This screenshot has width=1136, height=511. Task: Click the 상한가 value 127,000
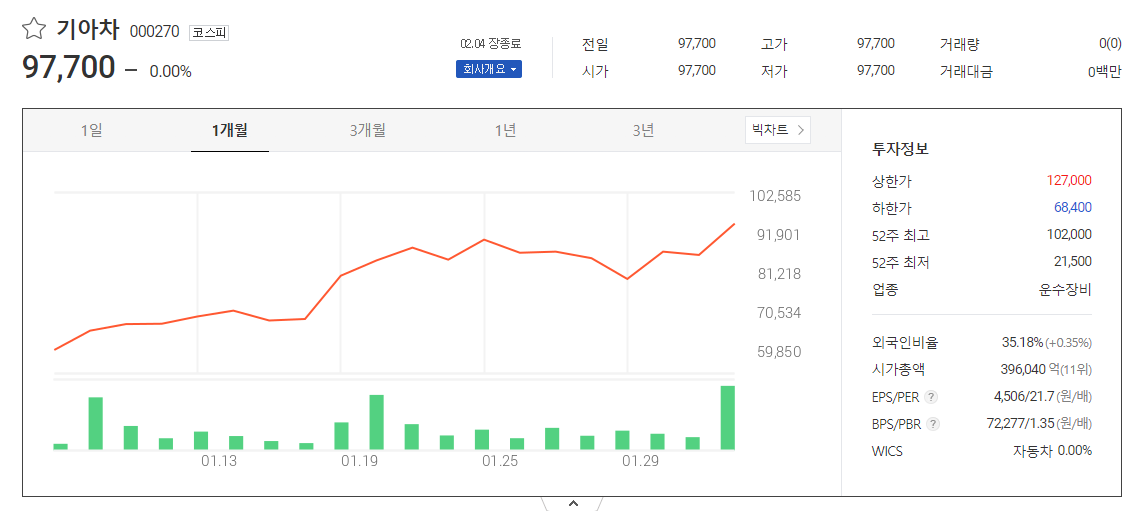[1069, 180]
